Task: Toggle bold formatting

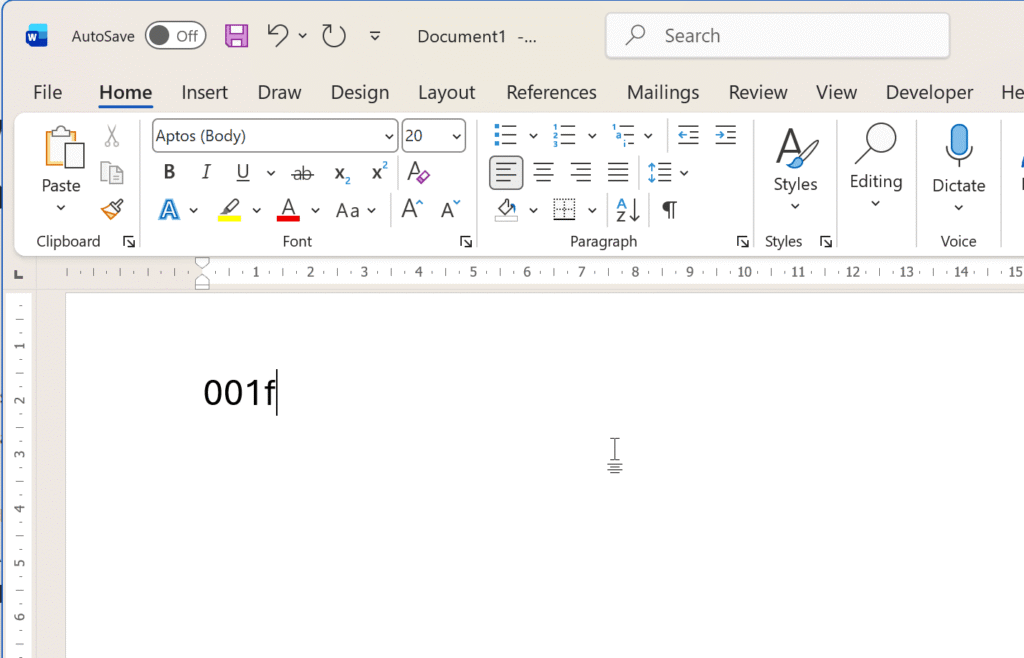Action: (168, 172)
